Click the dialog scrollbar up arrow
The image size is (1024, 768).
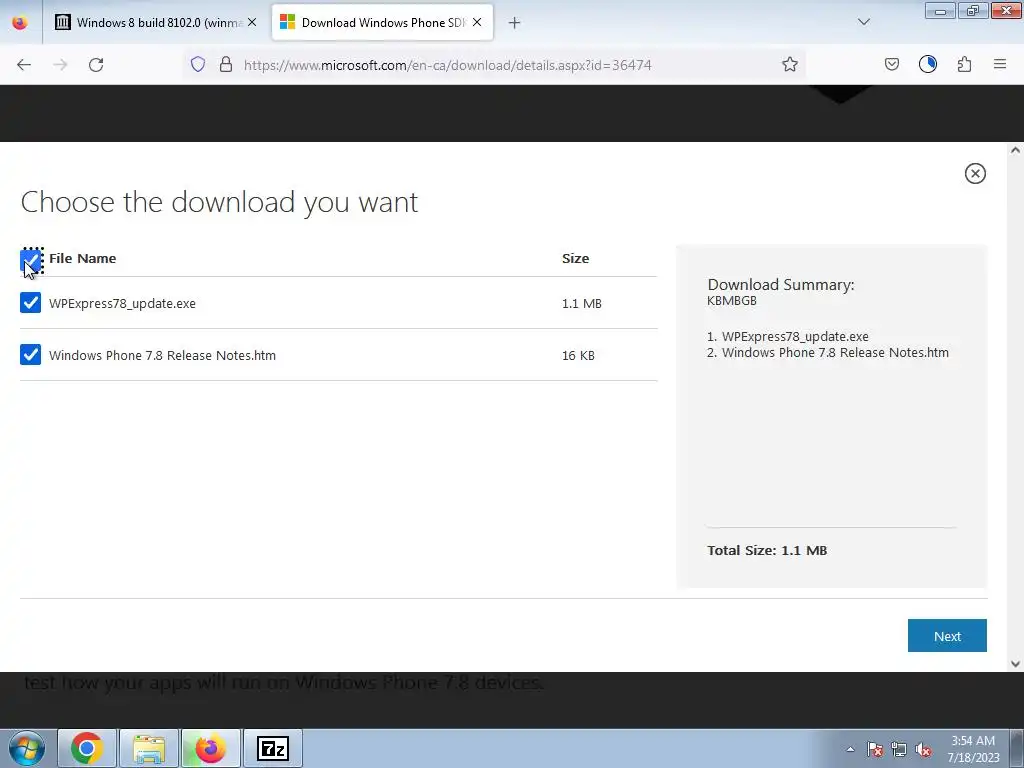(1016, 150)
